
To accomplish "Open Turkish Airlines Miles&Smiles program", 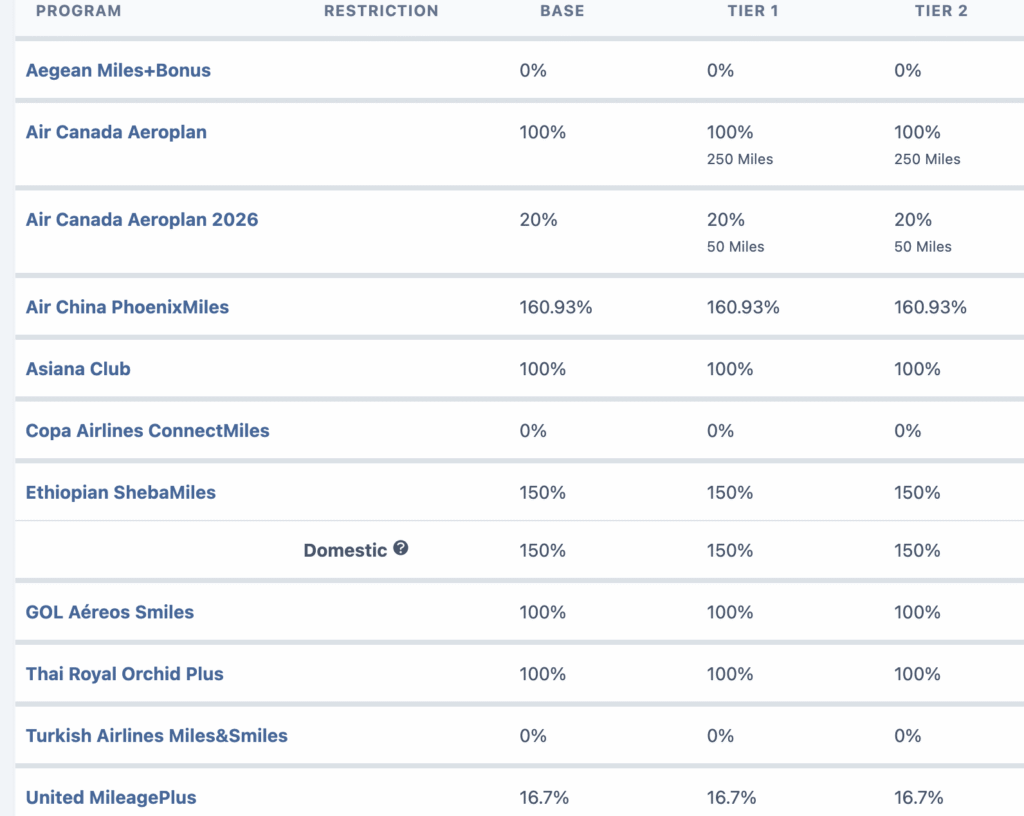I will pyautogui.click(x=157, y=736).
